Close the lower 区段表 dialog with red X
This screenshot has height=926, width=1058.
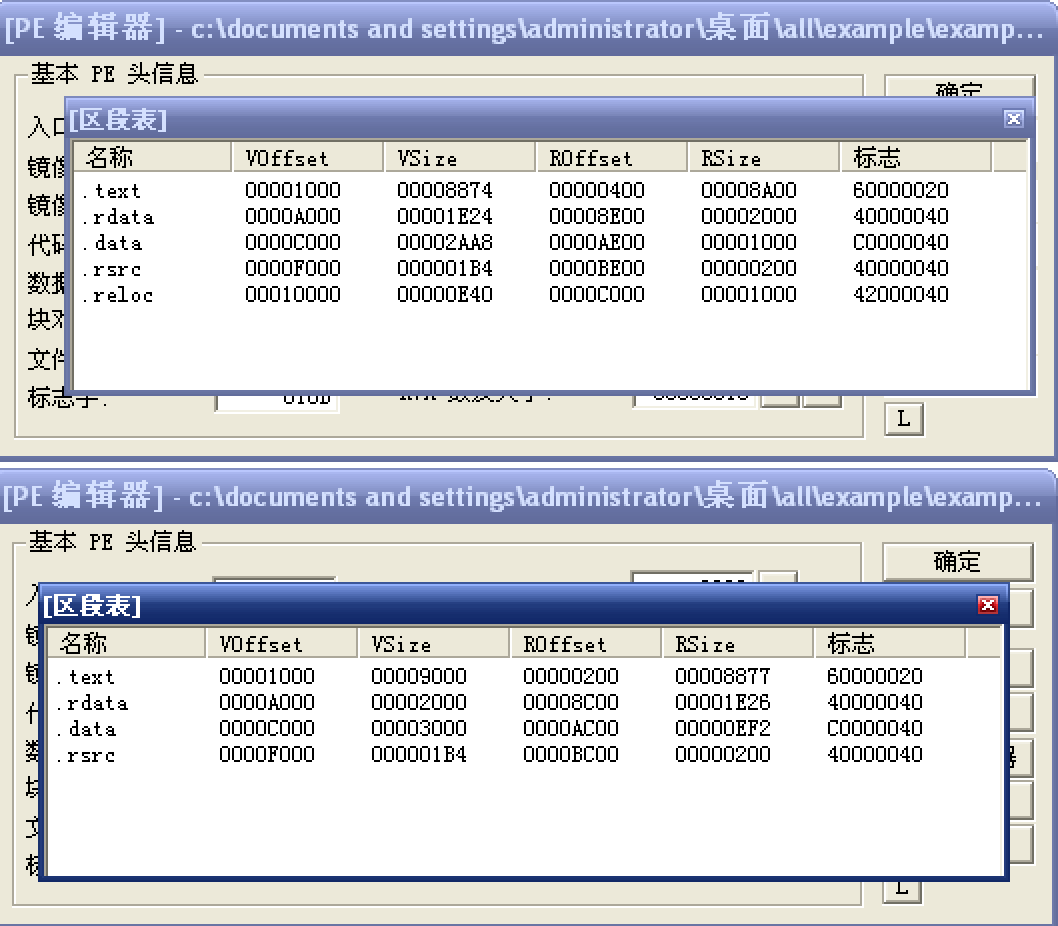coord(987,605)
